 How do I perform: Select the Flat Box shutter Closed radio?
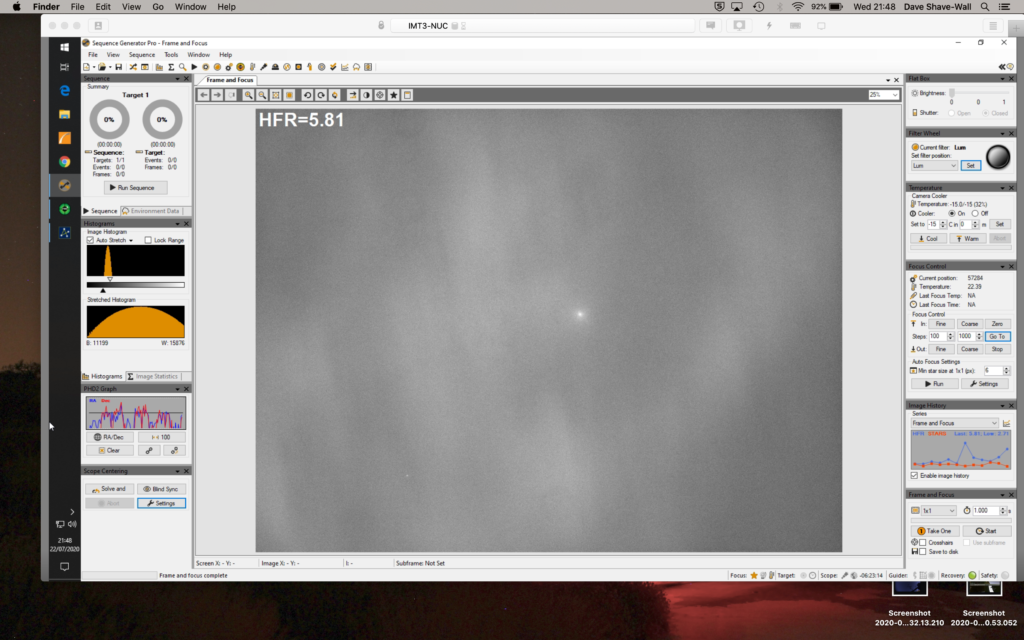(985, 113)
